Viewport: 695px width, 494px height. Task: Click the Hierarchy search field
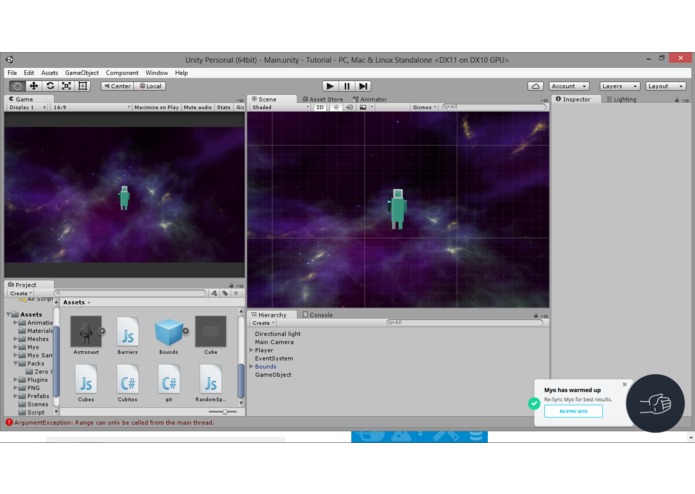coord(465,323)
